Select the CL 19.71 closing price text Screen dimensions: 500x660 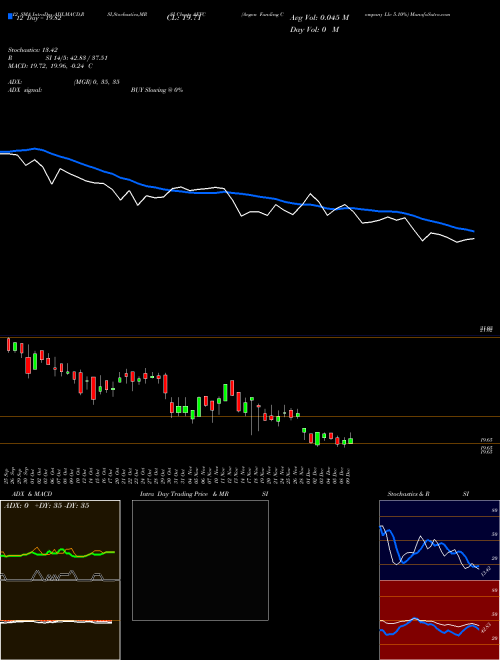coord(184,18)
